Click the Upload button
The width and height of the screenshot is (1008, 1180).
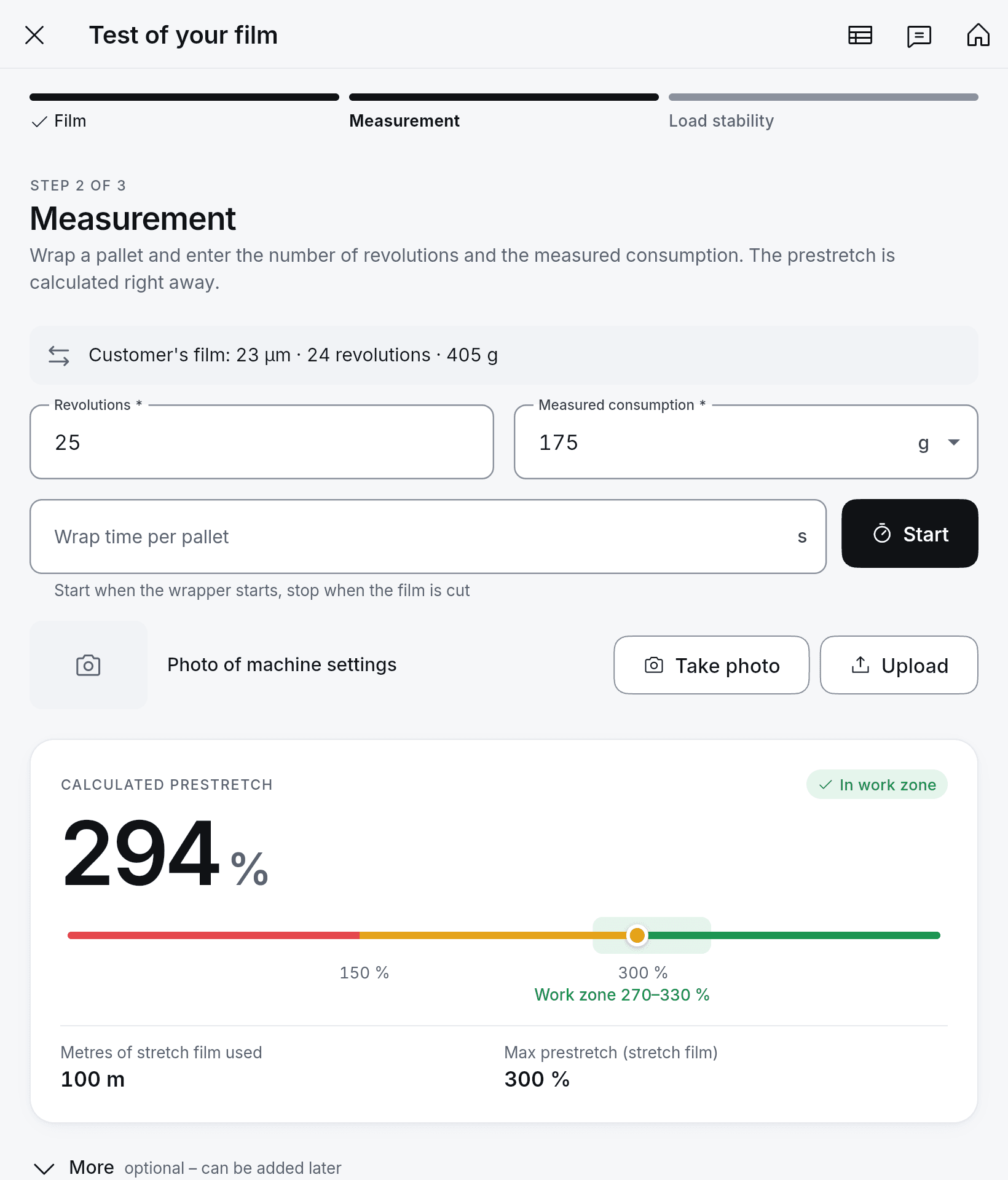click(899, 665)
